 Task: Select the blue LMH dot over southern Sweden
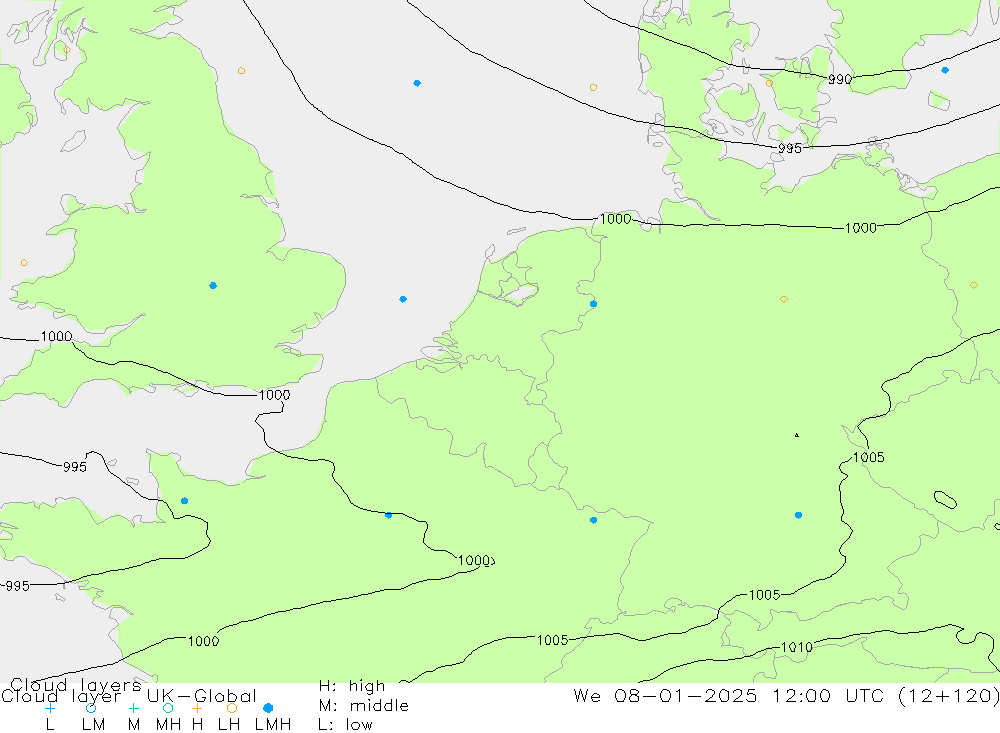[945, 70]
